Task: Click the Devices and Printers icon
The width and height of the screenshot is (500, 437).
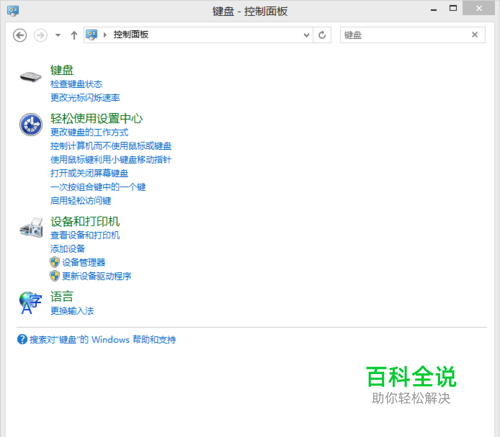Action: 31,228
